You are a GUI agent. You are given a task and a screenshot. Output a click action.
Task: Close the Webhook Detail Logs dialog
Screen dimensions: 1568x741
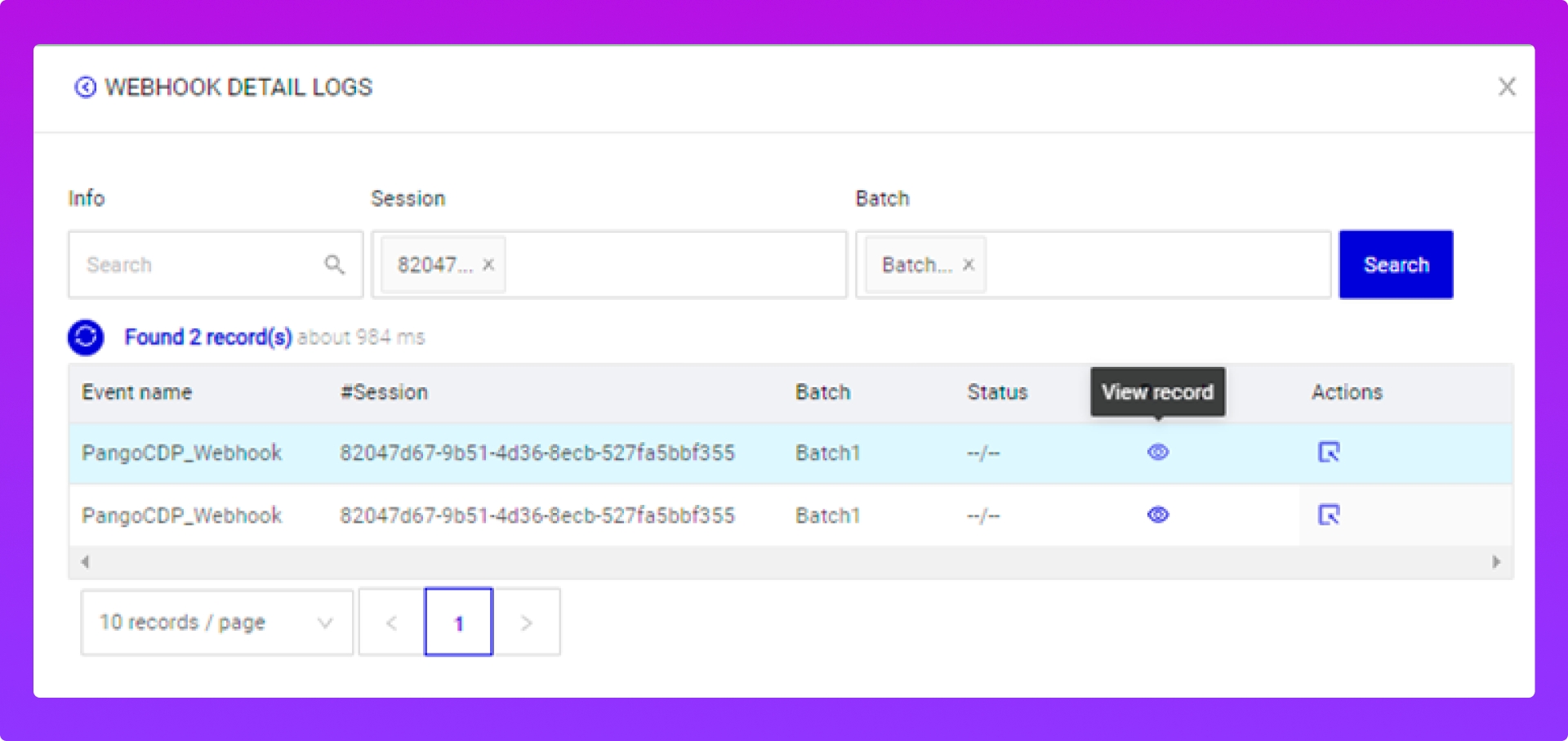pyautogui.click(x=1507, y=87)
